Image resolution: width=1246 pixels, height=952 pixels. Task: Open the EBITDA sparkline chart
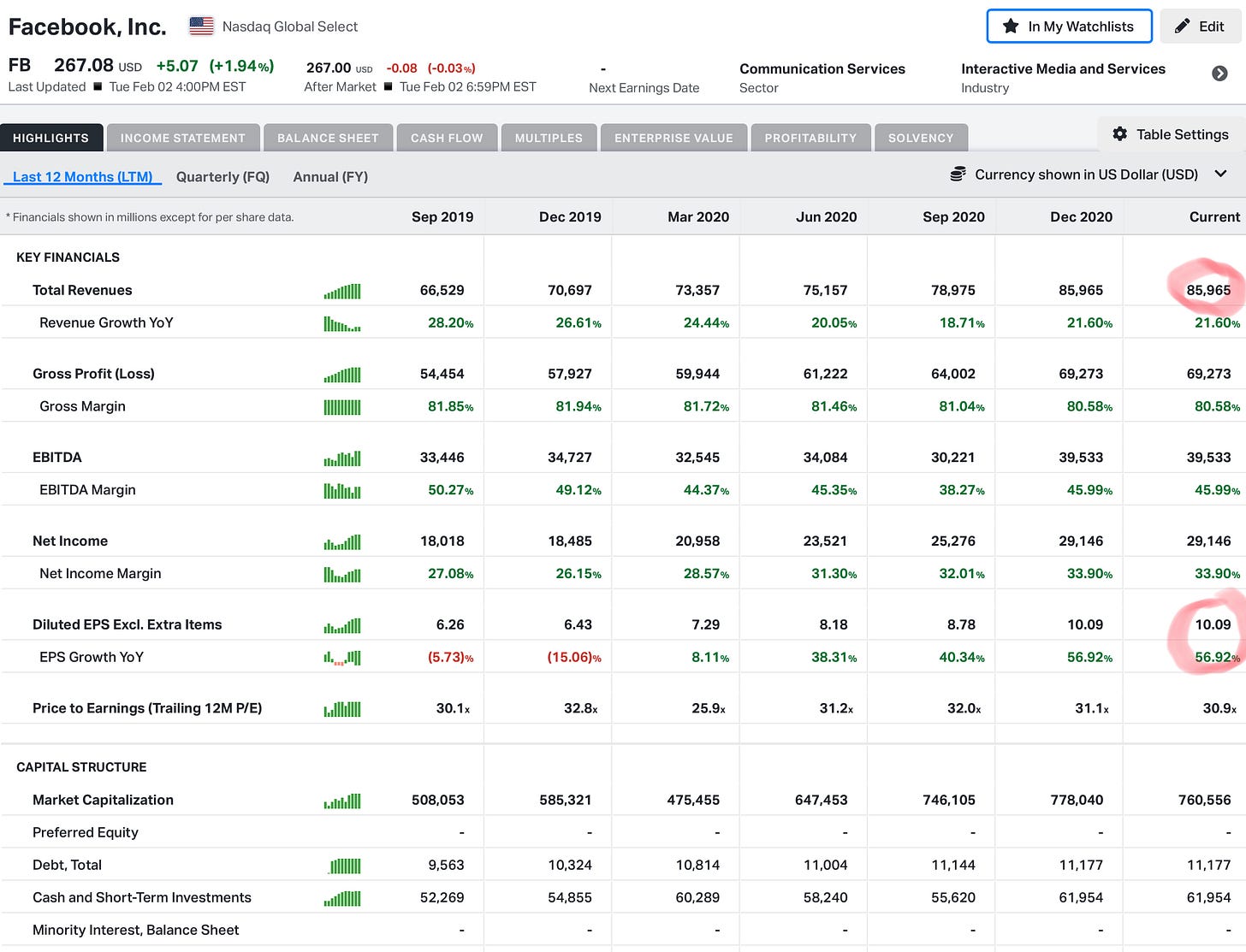click(342, 458)
